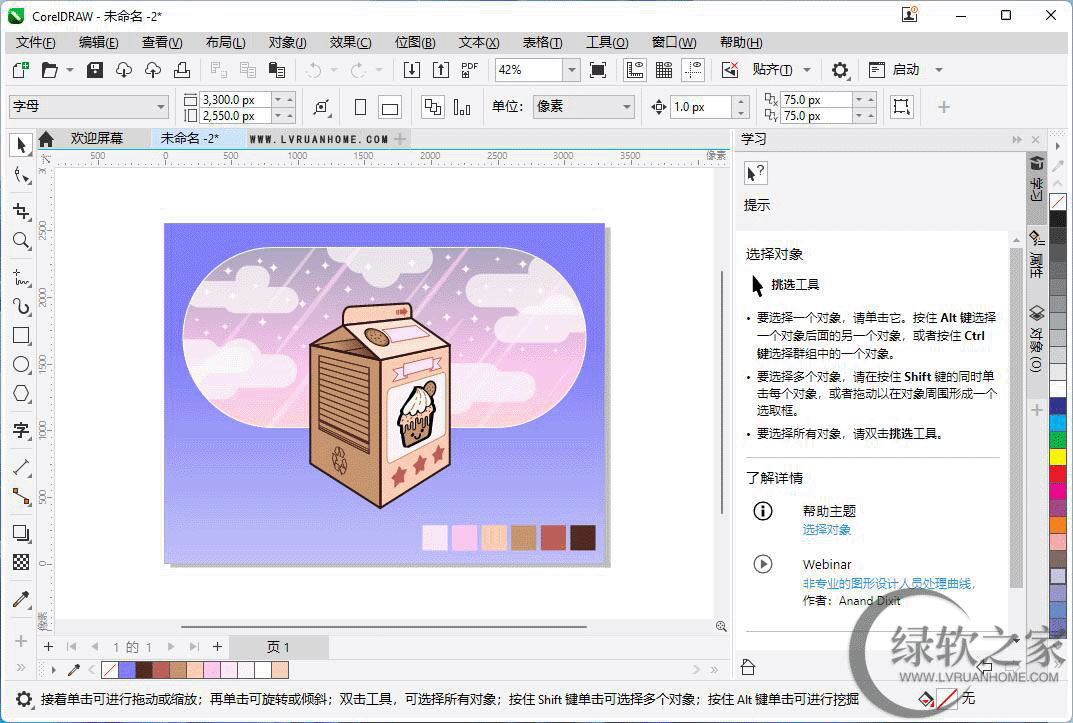Select the Rectangle tool

coord(20,336)
